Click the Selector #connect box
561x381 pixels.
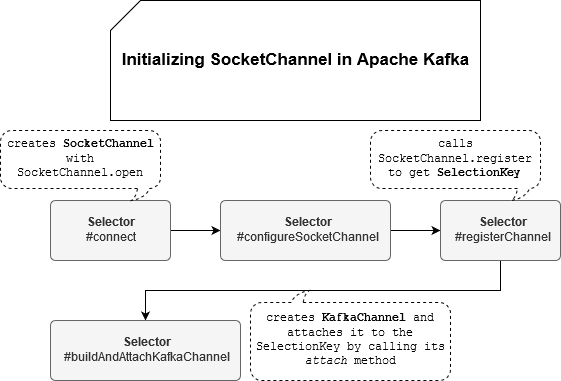(x=111, y=230)
